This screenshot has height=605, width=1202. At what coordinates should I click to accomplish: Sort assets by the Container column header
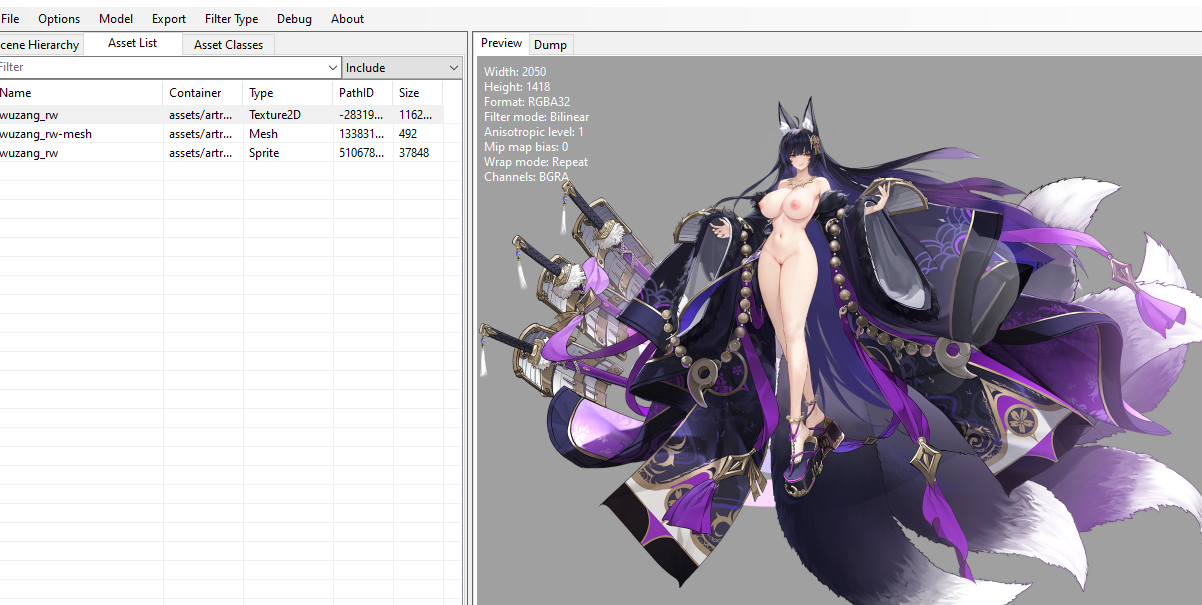pyautogui.click(x=203, y=93)
